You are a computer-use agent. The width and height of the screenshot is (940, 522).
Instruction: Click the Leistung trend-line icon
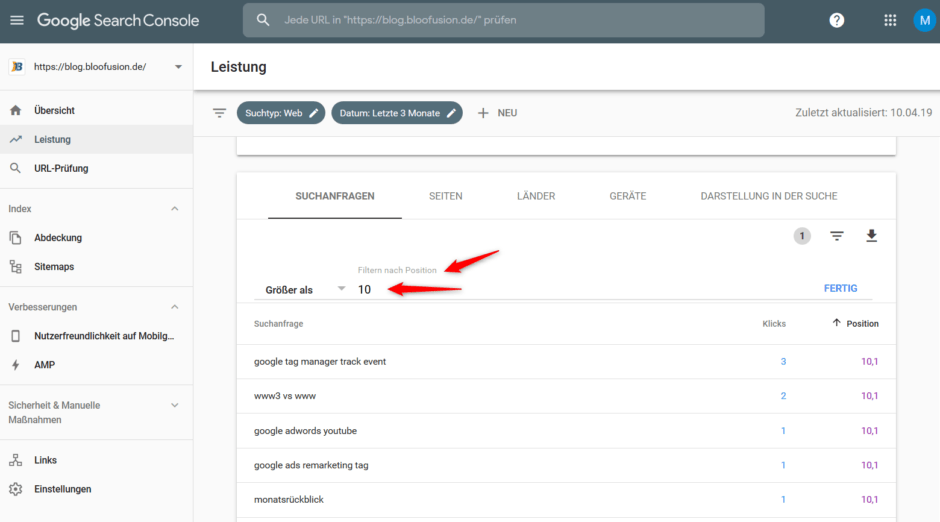tap(16, 139)
